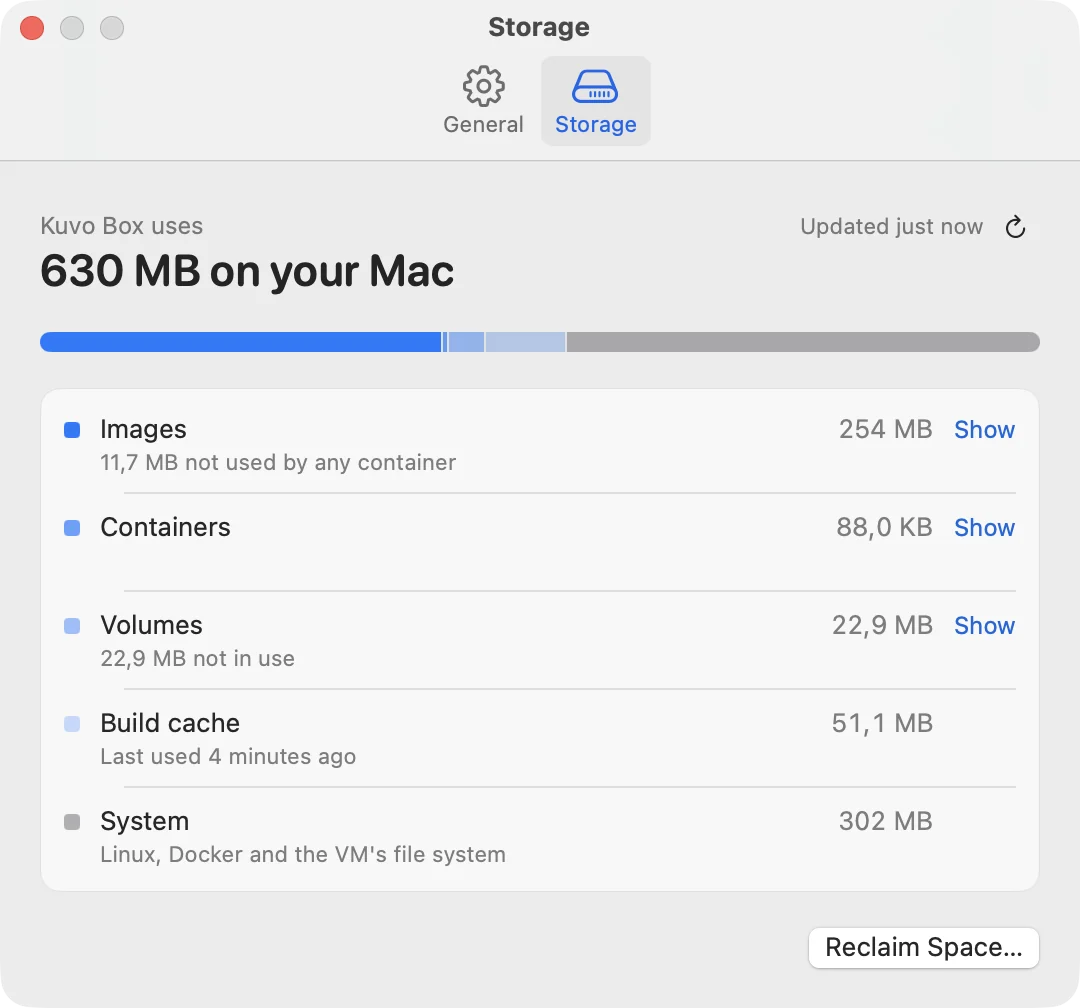
Task: Click the Volumes row title
Action: tap(152, 625)
